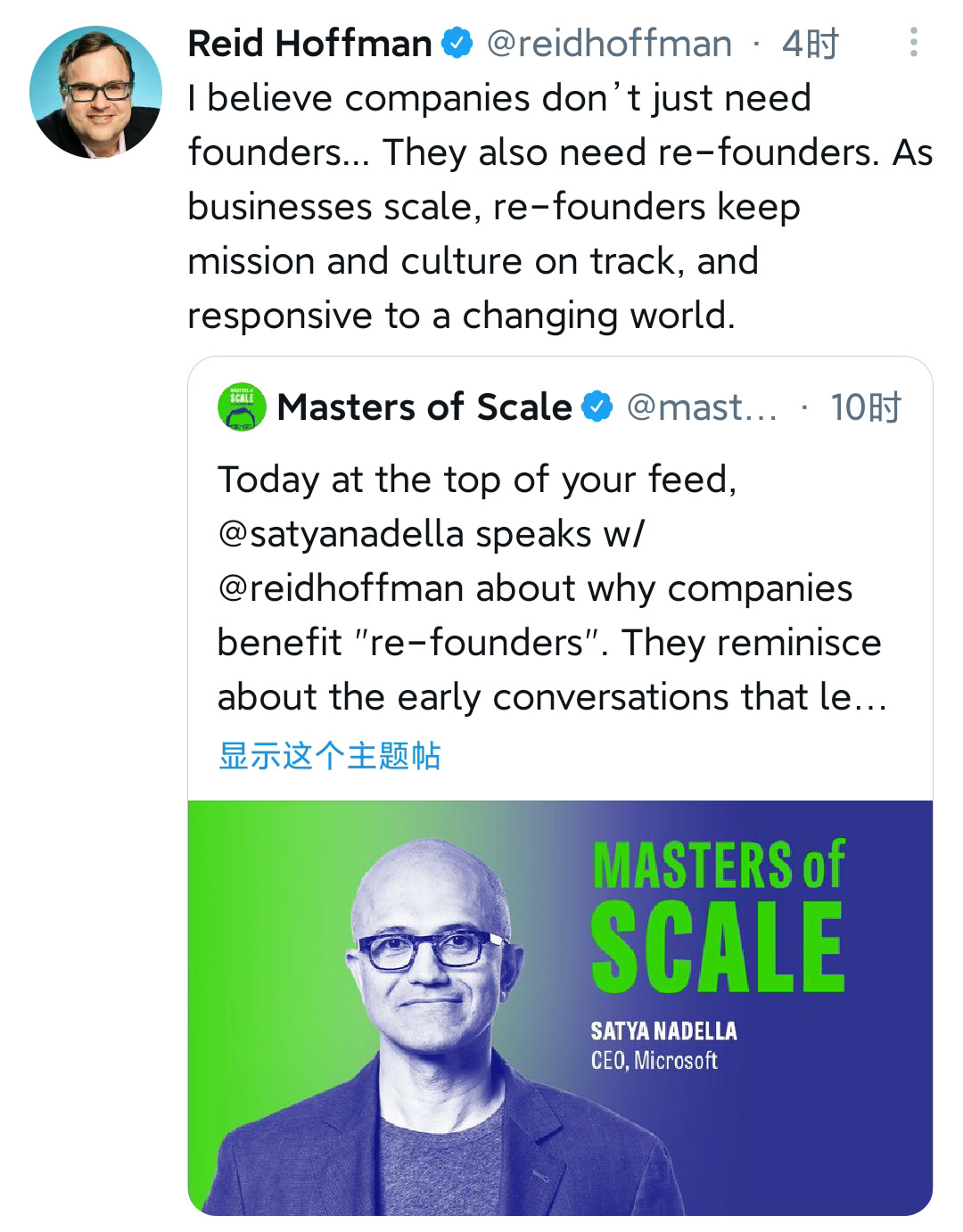
Task: Open Masters of Scale account name
Action: click(424, 407)
